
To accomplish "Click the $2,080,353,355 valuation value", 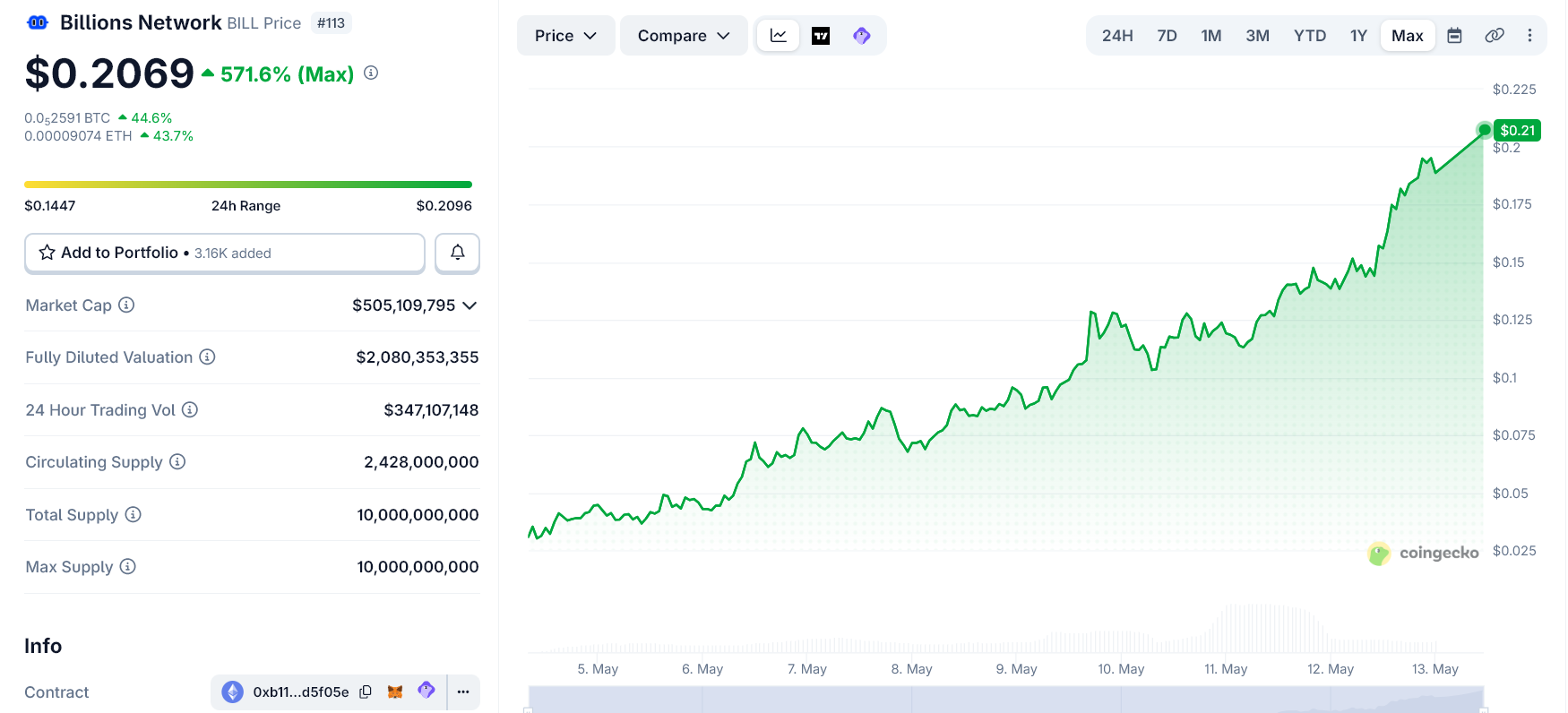I will tap(418, 357).
